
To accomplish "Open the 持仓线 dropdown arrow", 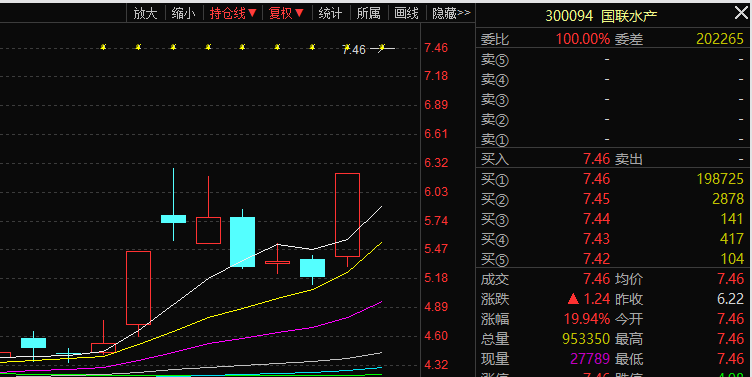I will 253,13.
